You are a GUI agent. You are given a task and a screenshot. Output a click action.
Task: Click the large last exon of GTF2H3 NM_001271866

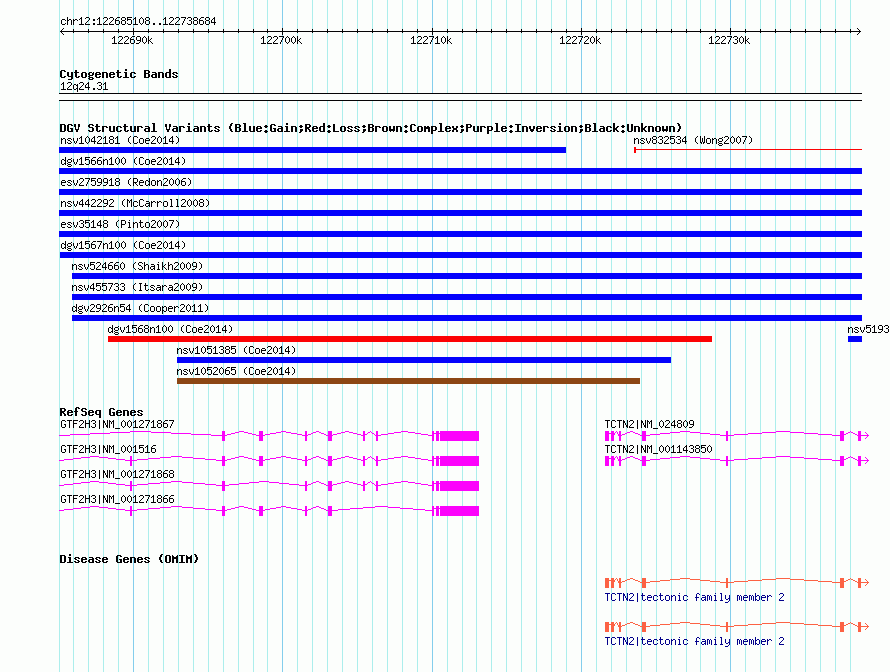[459, 511]
